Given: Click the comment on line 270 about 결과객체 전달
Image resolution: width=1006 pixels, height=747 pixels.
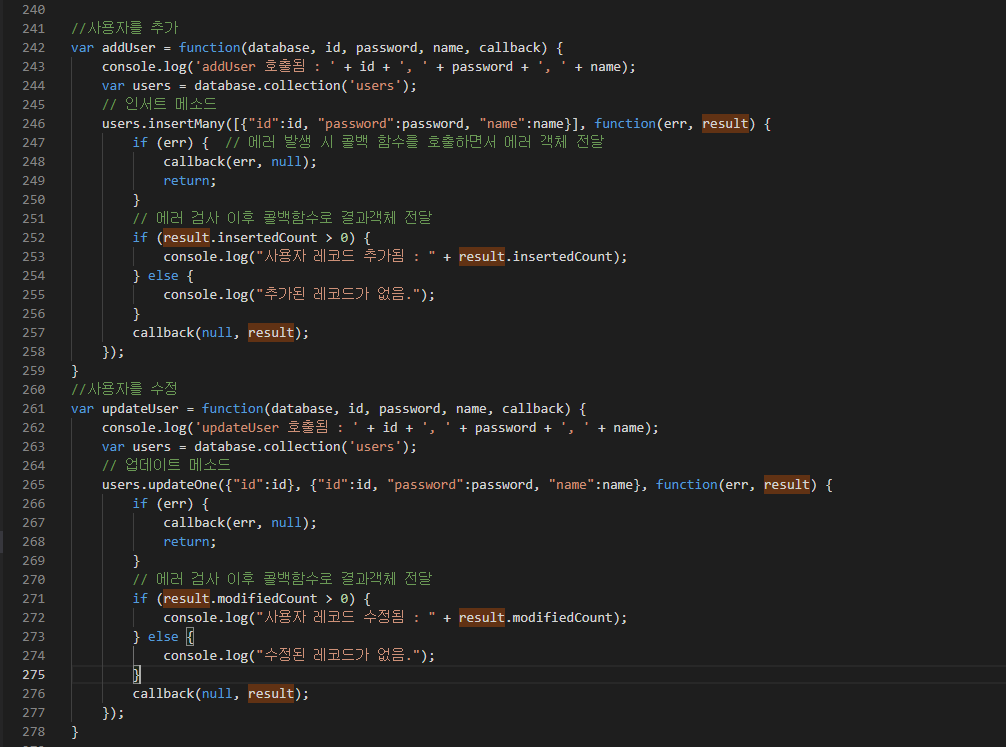Looking at the screenshot, I should click(282, 580).
